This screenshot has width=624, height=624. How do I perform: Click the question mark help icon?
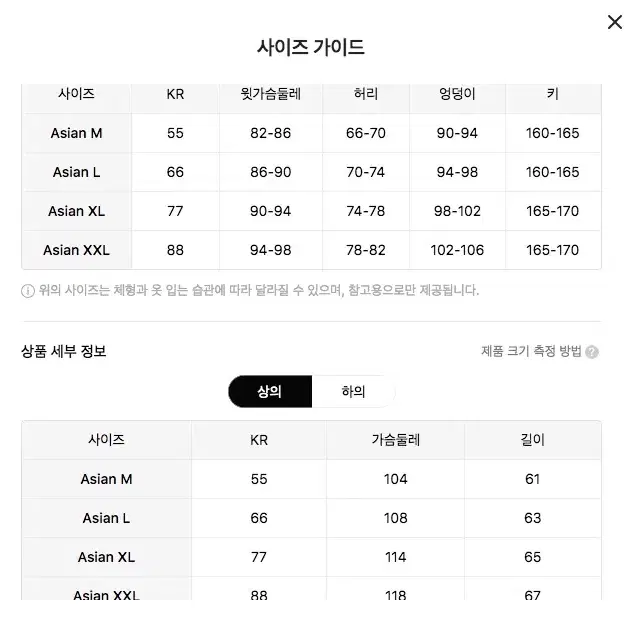(592, 352)
